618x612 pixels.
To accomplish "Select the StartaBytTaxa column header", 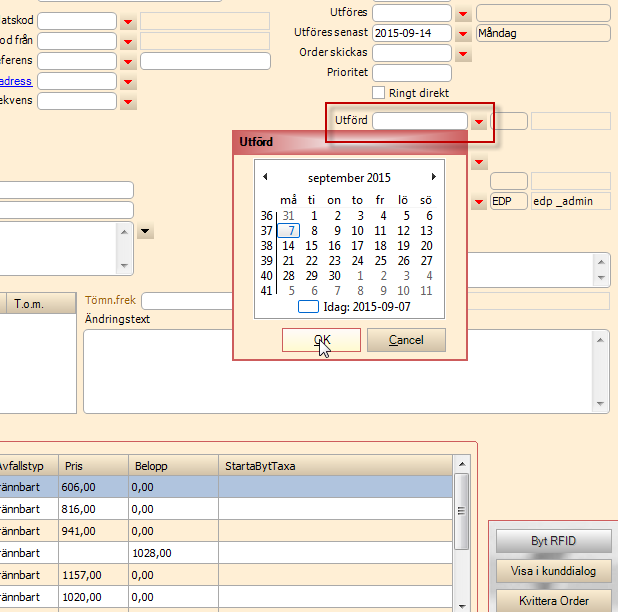I will pos(335,465).
